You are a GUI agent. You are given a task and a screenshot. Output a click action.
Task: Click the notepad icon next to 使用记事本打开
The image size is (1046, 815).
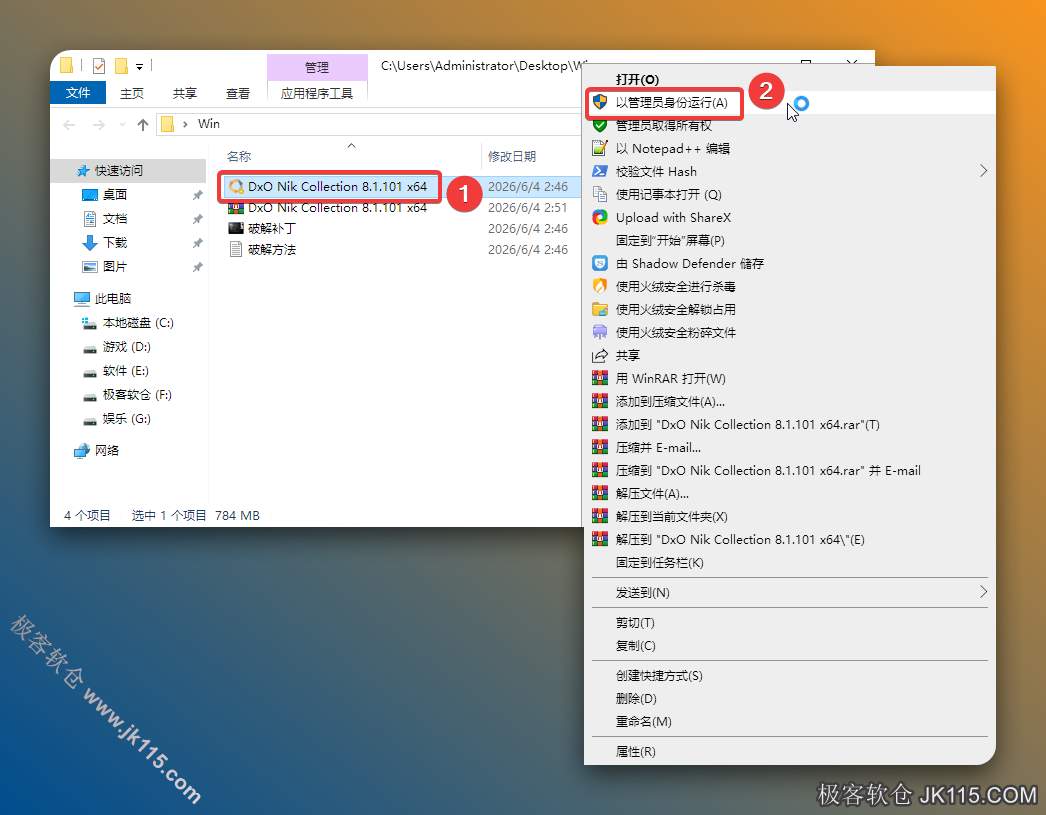pyautogui.click(x=600, y=194)
